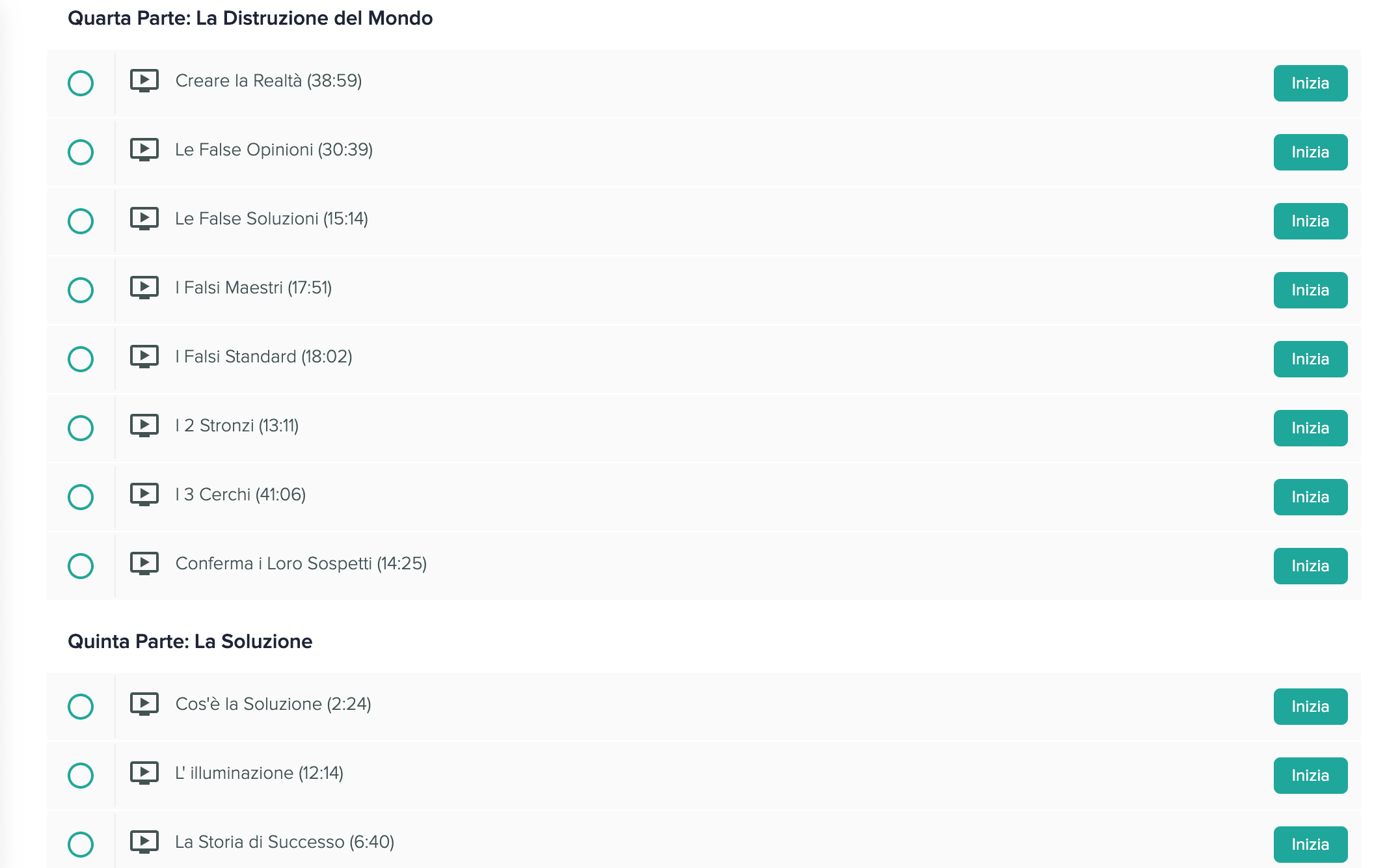Mark Creare la Realtà lesson circle complete
This screenshot has width=1400, height=868.
(81, 83)
